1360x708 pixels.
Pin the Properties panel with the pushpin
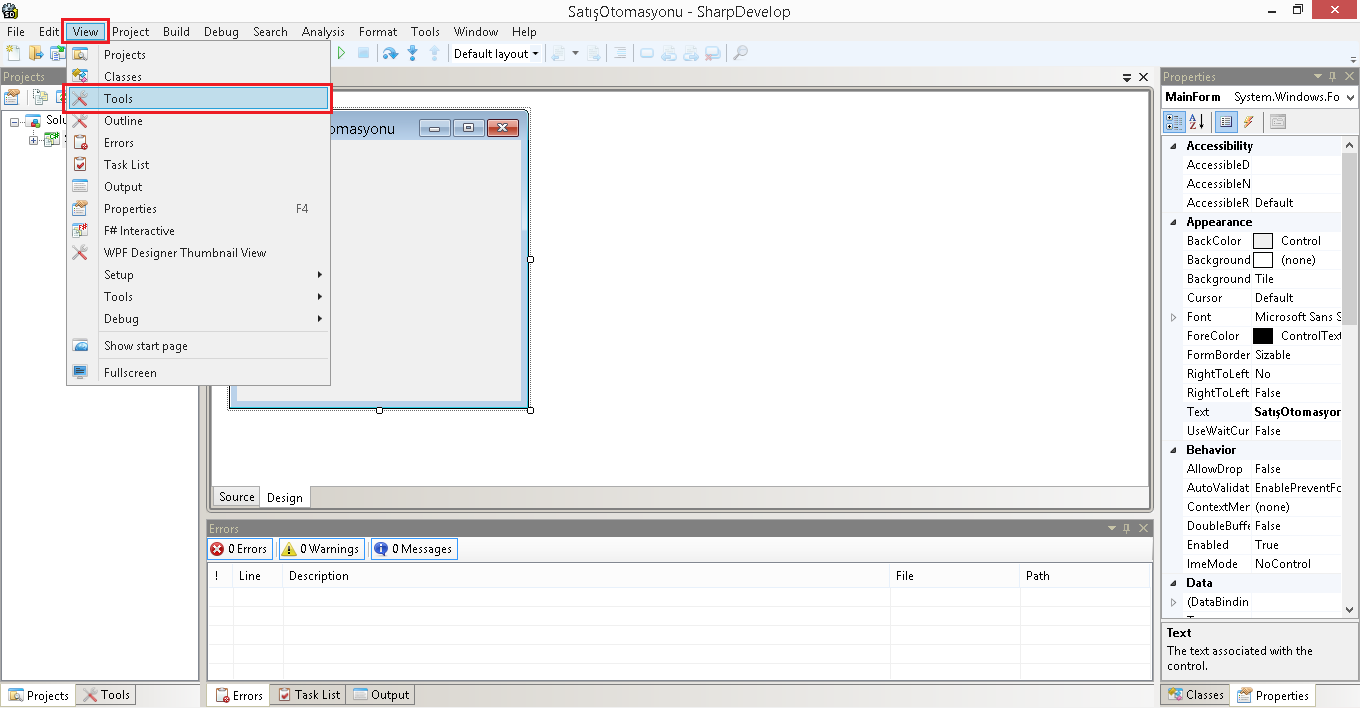pyautogui.click(x=1331, y=77)
